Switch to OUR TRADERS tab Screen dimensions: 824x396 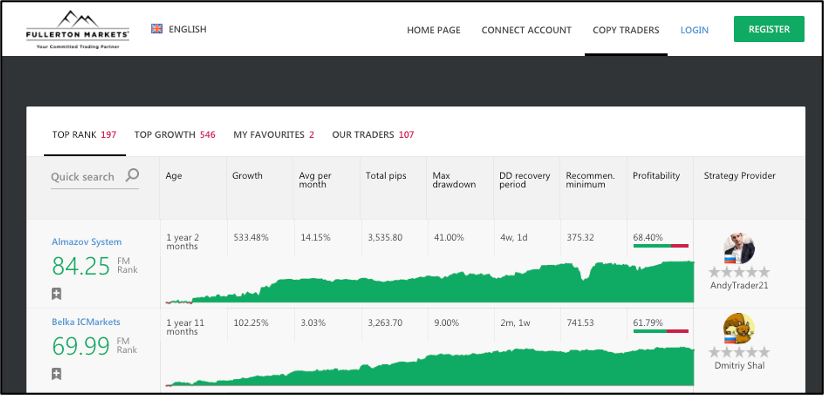point(373,135)
